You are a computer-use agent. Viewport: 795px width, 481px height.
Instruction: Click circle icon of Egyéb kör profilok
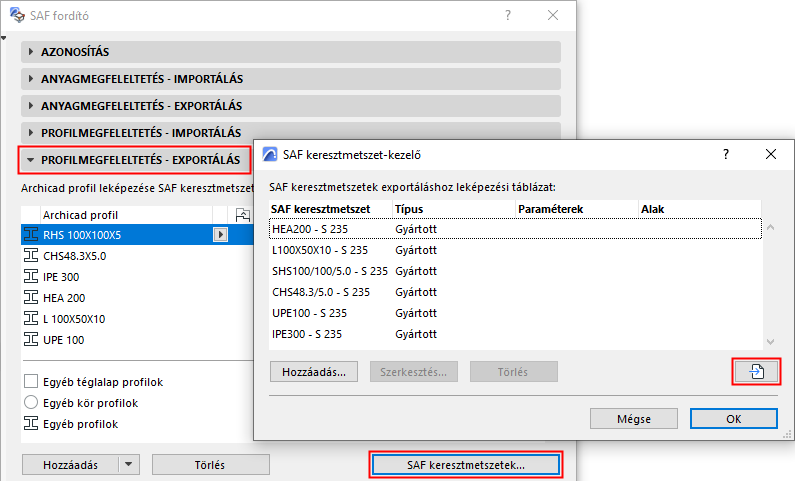pyautogui.click(x=31, y=402)
